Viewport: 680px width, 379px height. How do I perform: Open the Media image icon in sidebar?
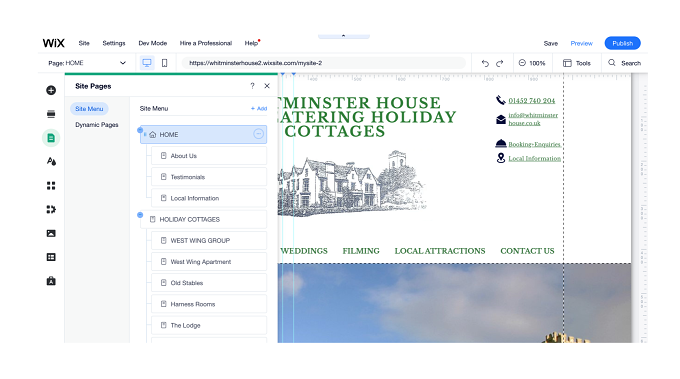click(x=51, y=233)
